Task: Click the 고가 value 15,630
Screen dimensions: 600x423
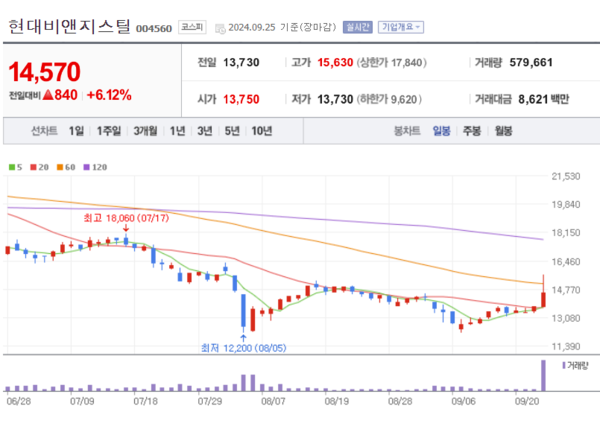Action: point(335,62)
